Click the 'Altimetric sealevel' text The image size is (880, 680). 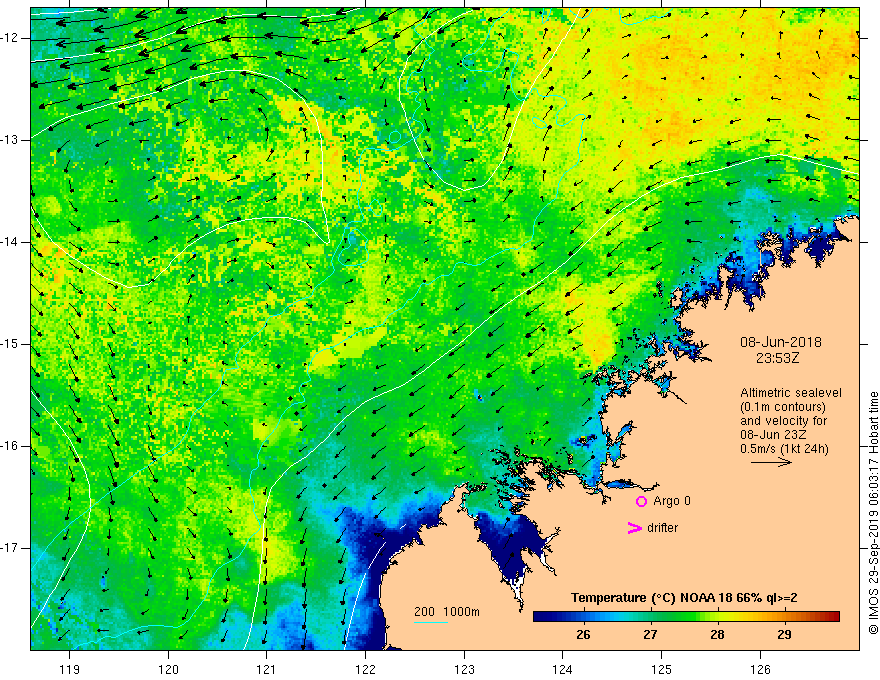point(791,393)
